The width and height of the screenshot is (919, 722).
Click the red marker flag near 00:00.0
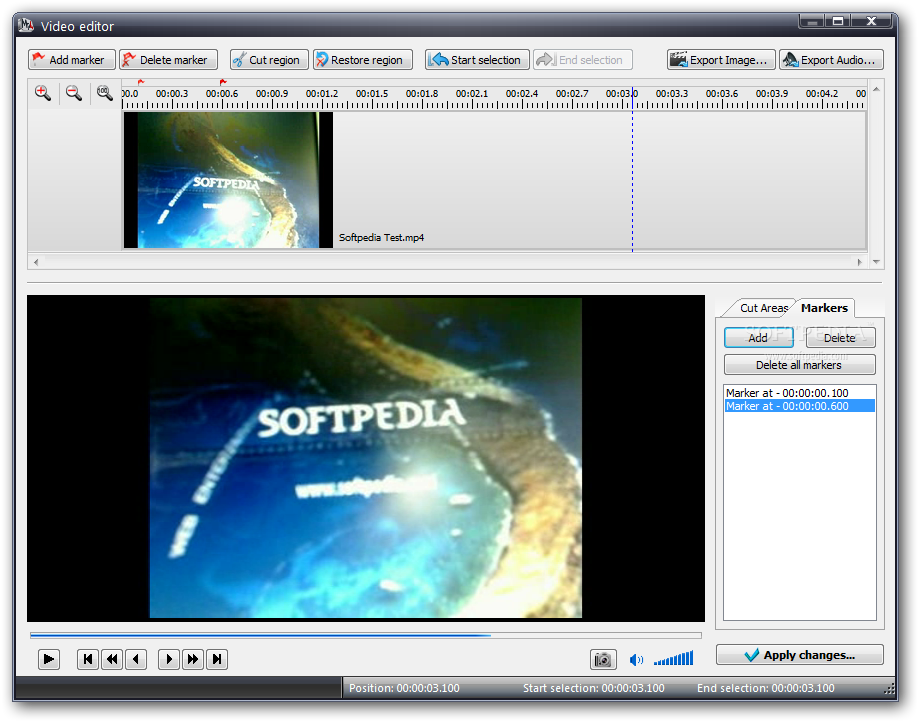[x=141, y=82]
